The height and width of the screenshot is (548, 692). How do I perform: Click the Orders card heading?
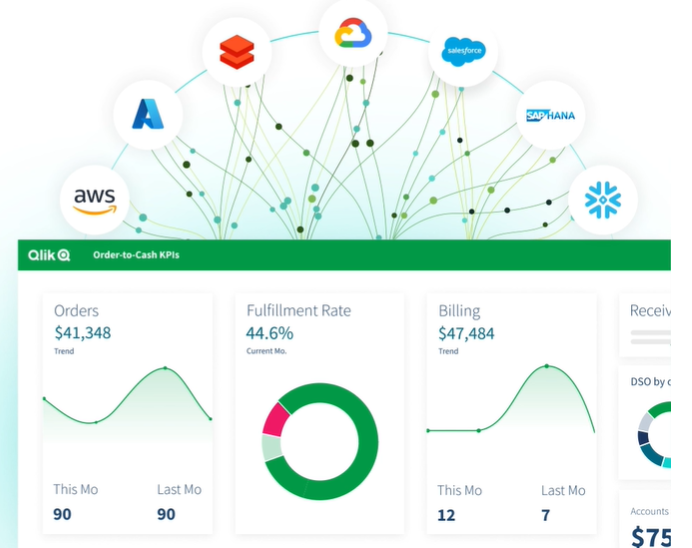(76, 311)
